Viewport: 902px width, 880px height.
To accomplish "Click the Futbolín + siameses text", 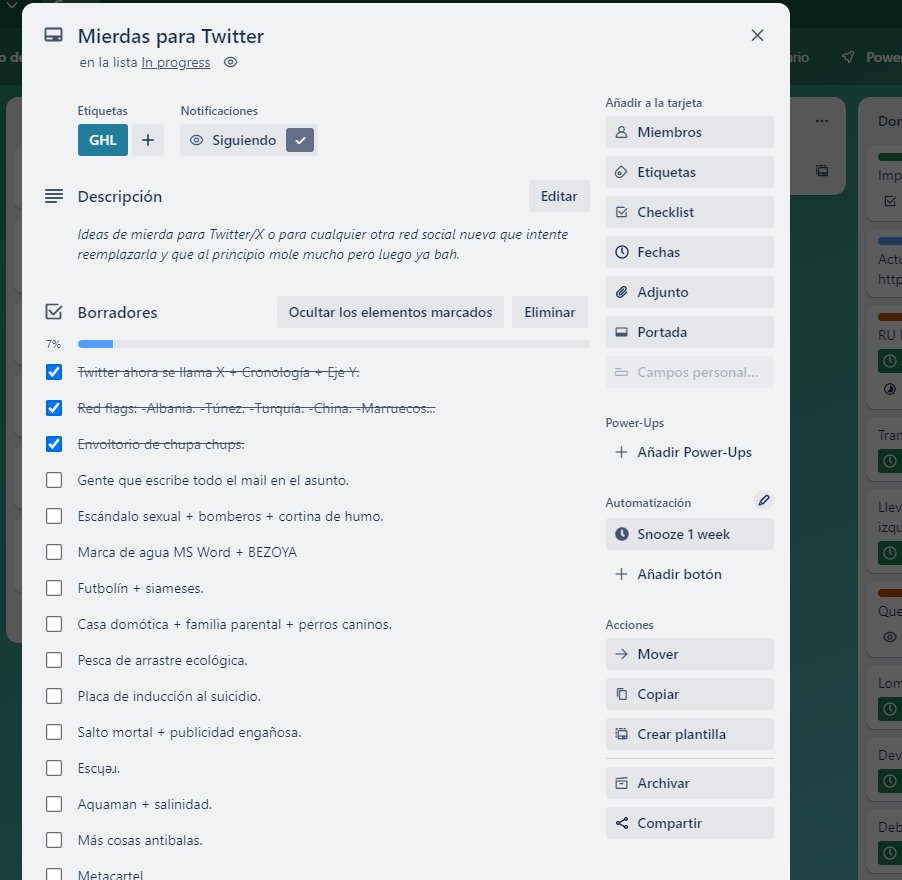I will click(140, 588).
